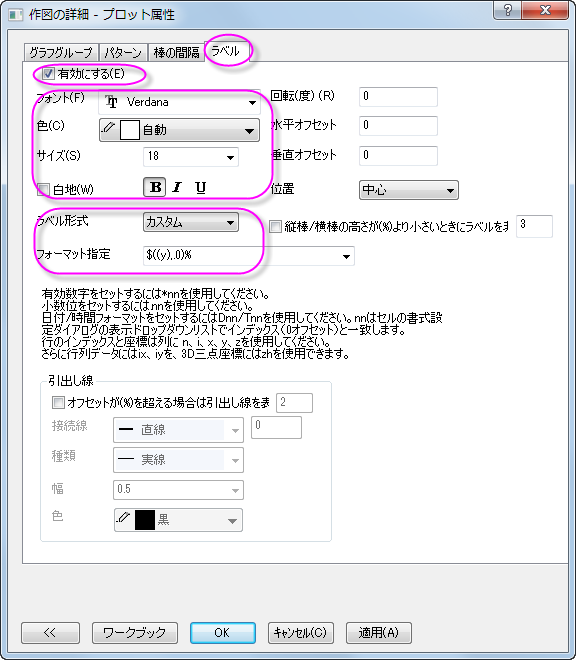Click the 回転(度) rotation input field
Screen dimensions: 576x660
coord(398,96)
